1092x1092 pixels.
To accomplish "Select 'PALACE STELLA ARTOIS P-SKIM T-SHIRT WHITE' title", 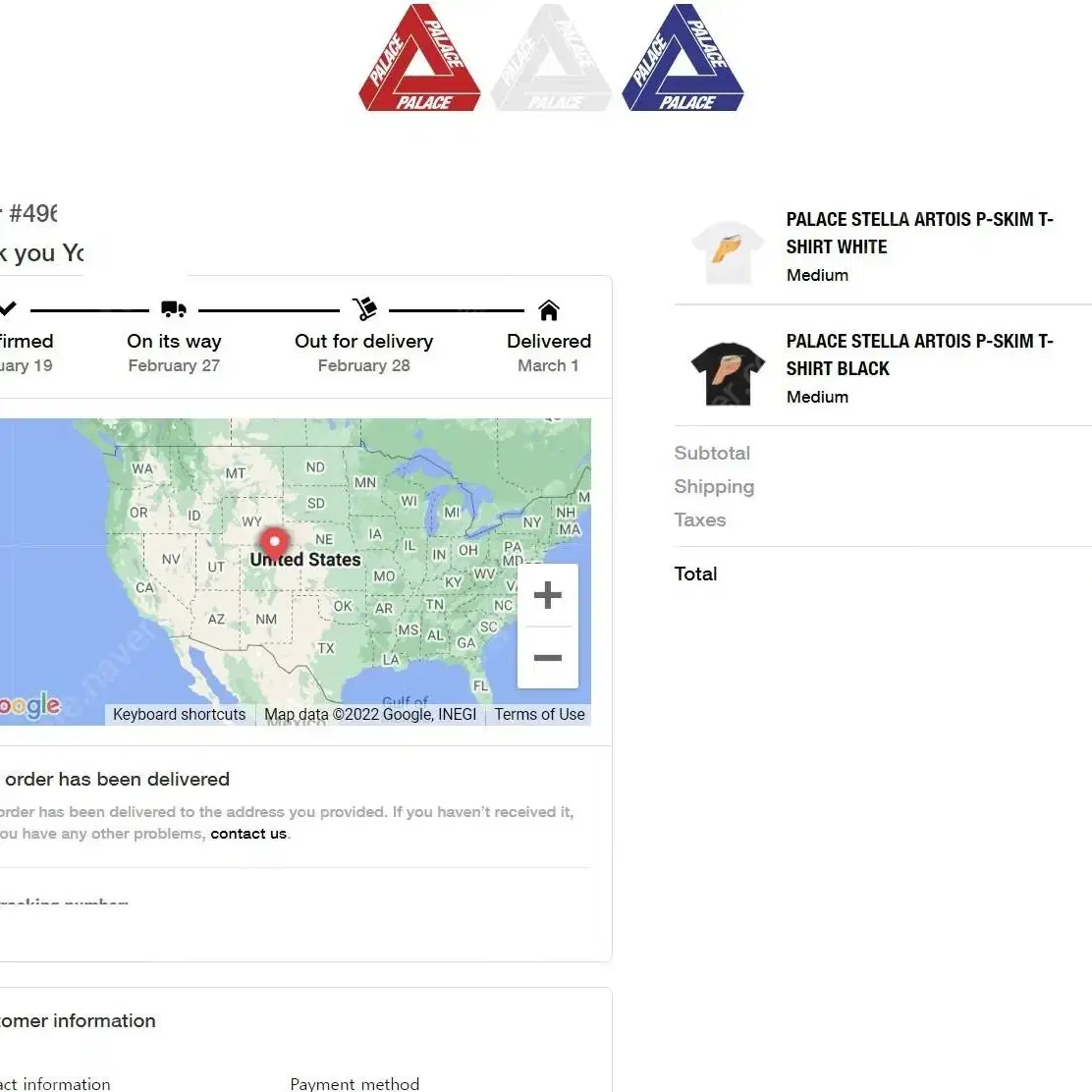I will coord(919,234).
